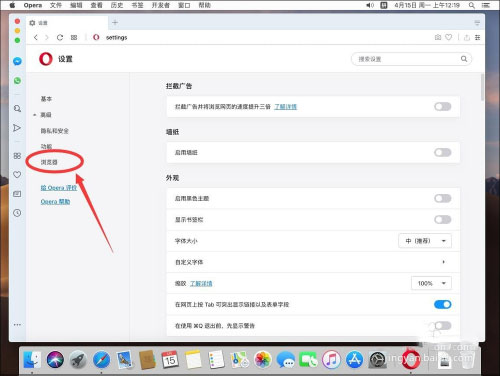
Task: Click the settings page scrollbar
Action: pyautogui.click(x=482, y=87)
